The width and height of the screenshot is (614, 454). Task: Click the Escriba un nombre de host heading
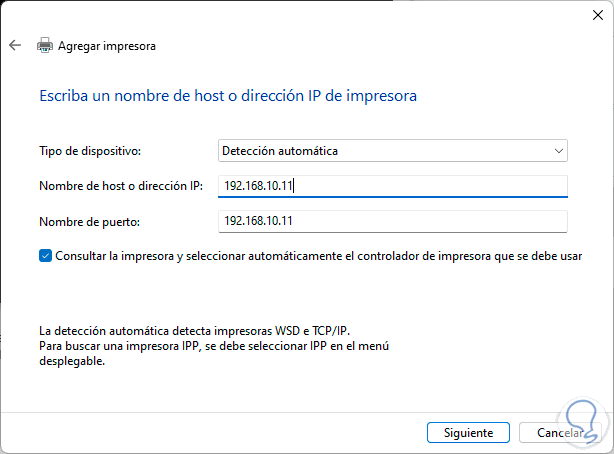(x=227, y=96)
